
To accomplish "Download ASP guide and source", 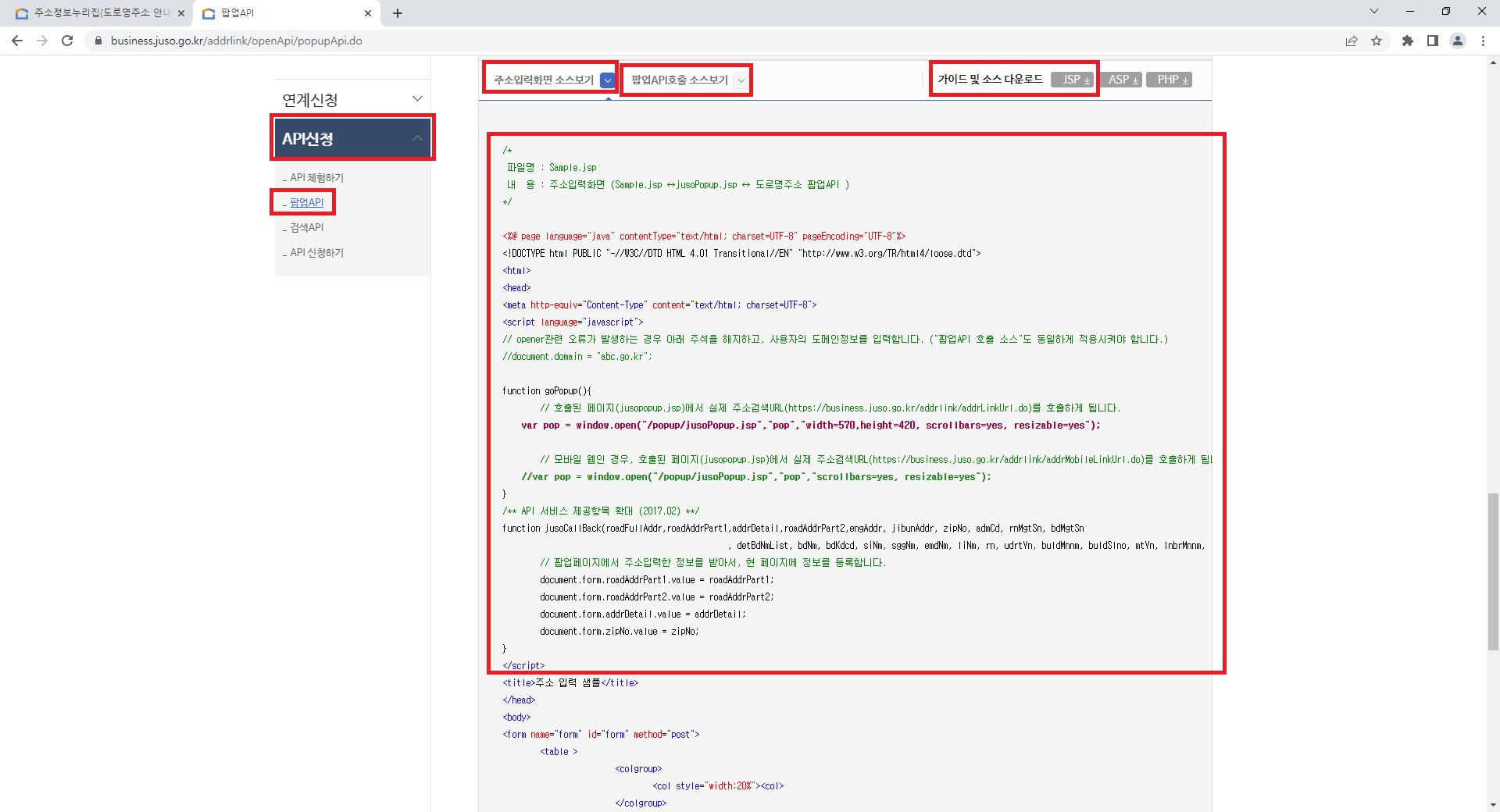I will tap(1121, 80).
